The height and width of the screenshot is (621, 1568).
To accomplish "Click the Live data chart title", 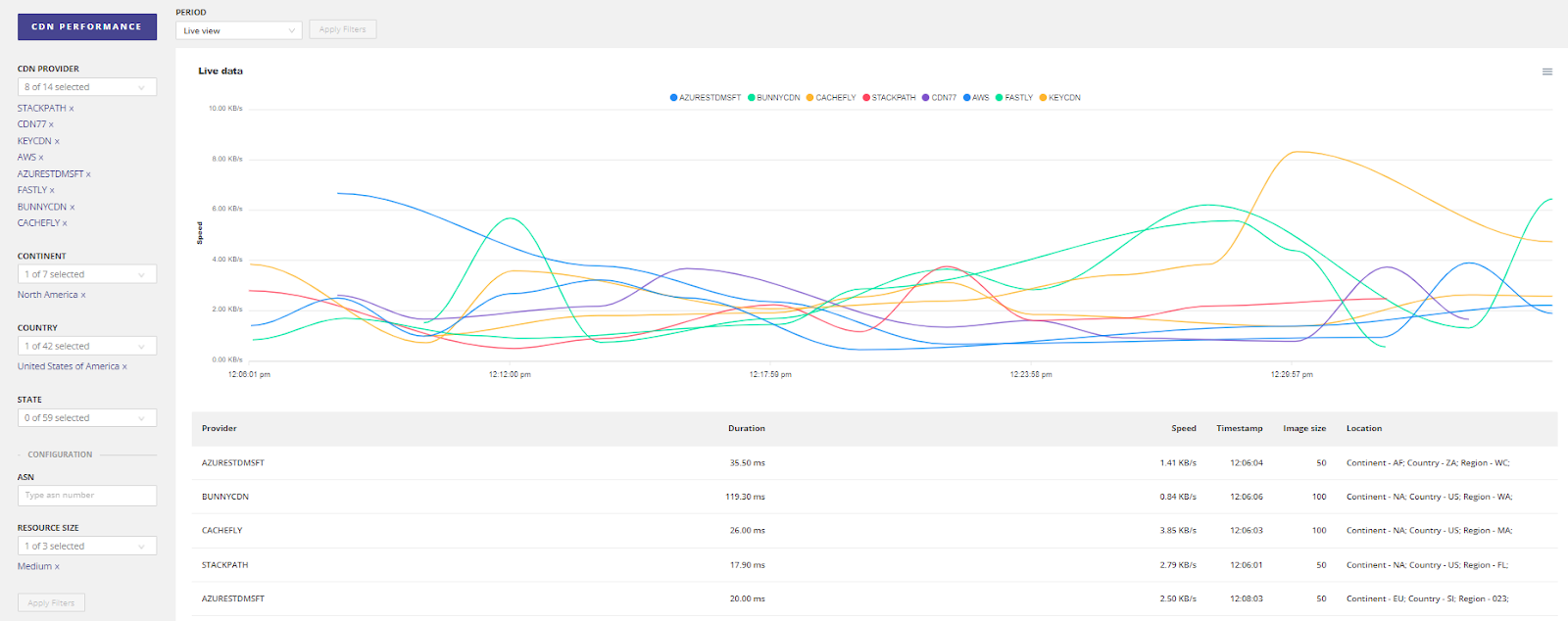I will pyautogui.click(x=220, y=72).
